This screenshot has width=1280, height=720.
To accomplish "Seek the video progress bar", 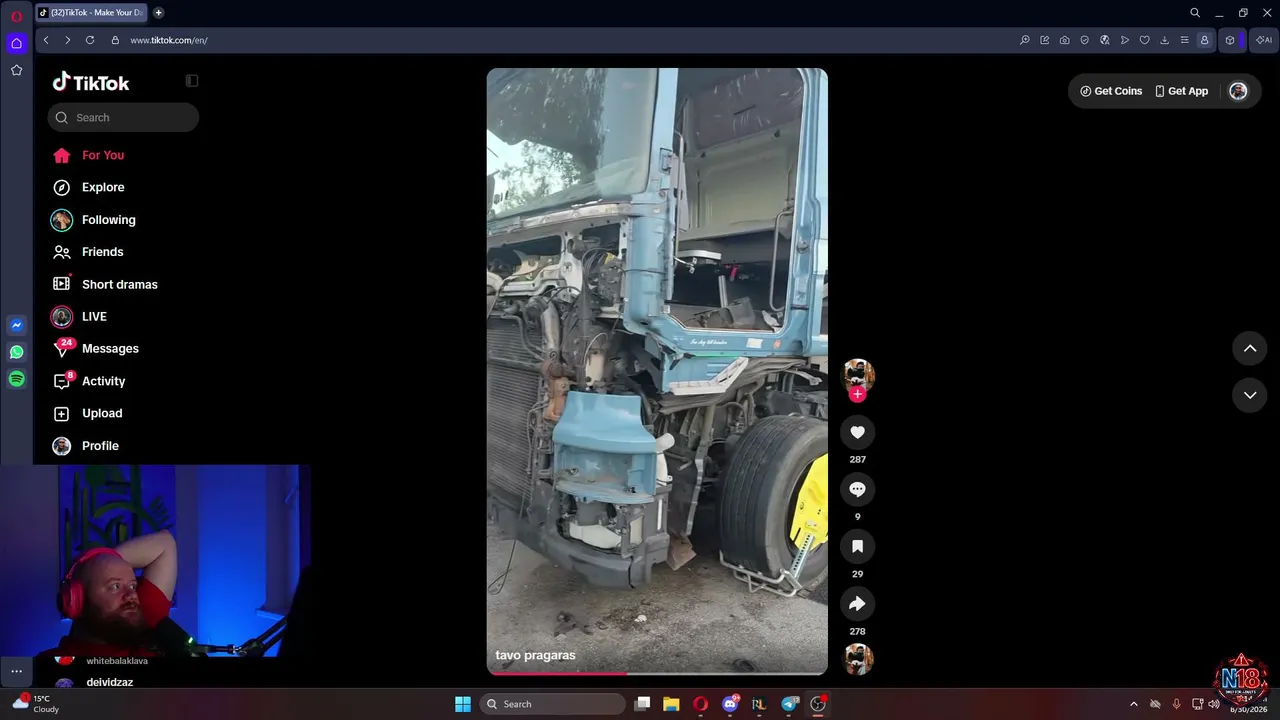I will [x=657, y=673].
